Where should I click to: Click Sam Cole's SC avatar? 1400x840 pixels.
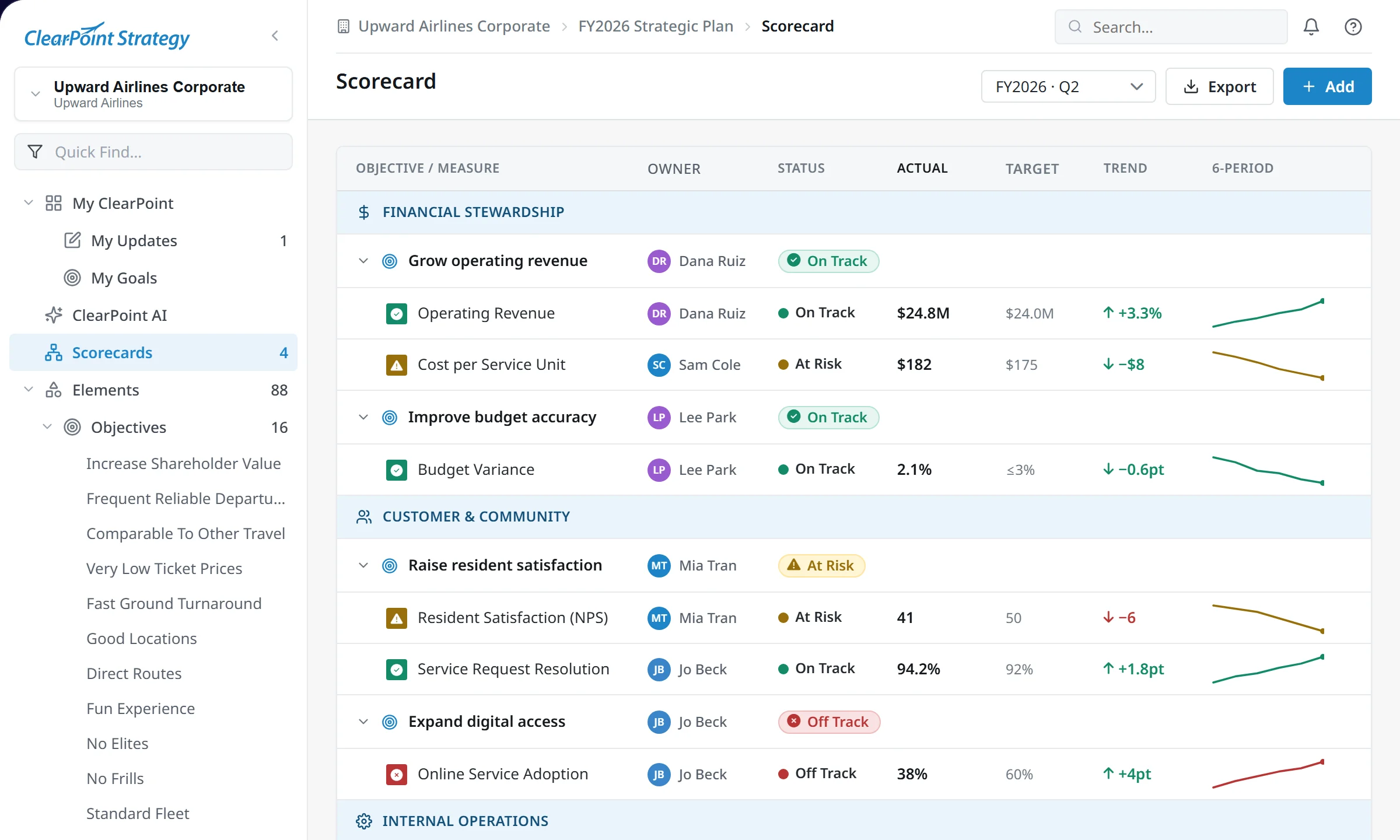click(x=659, y=365)
